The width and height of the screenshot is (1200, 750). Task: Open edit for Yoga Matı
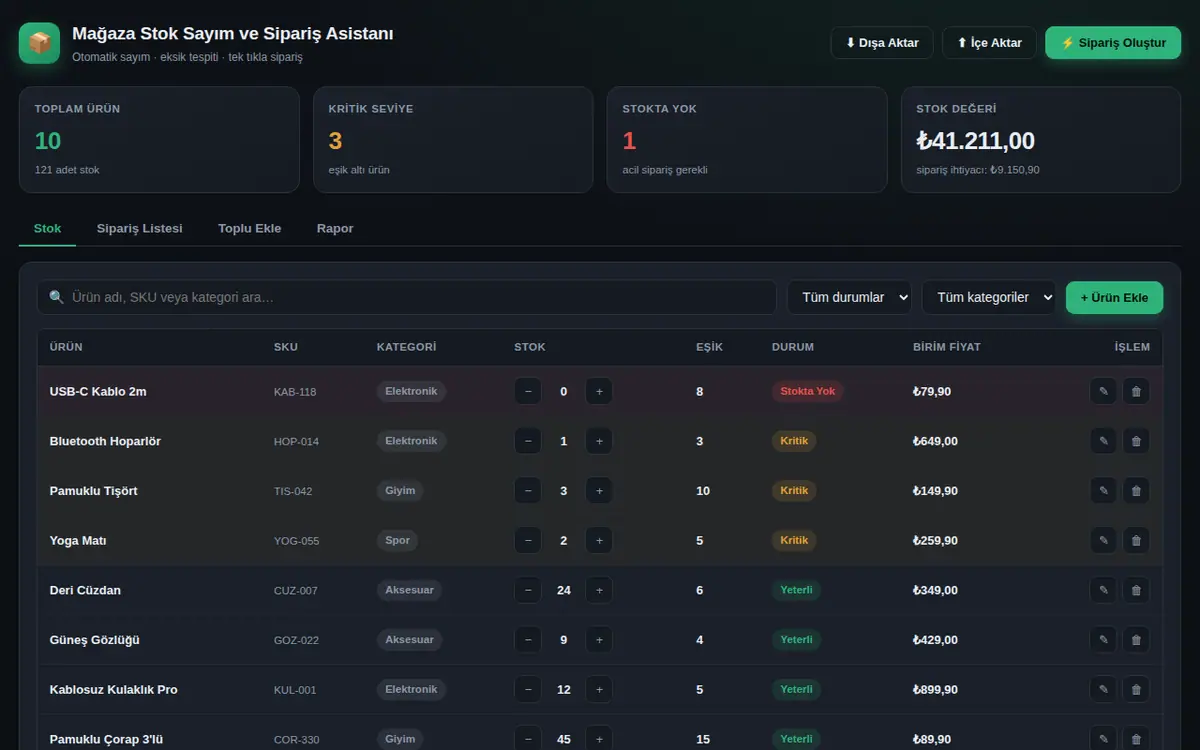coord(1103,540)
